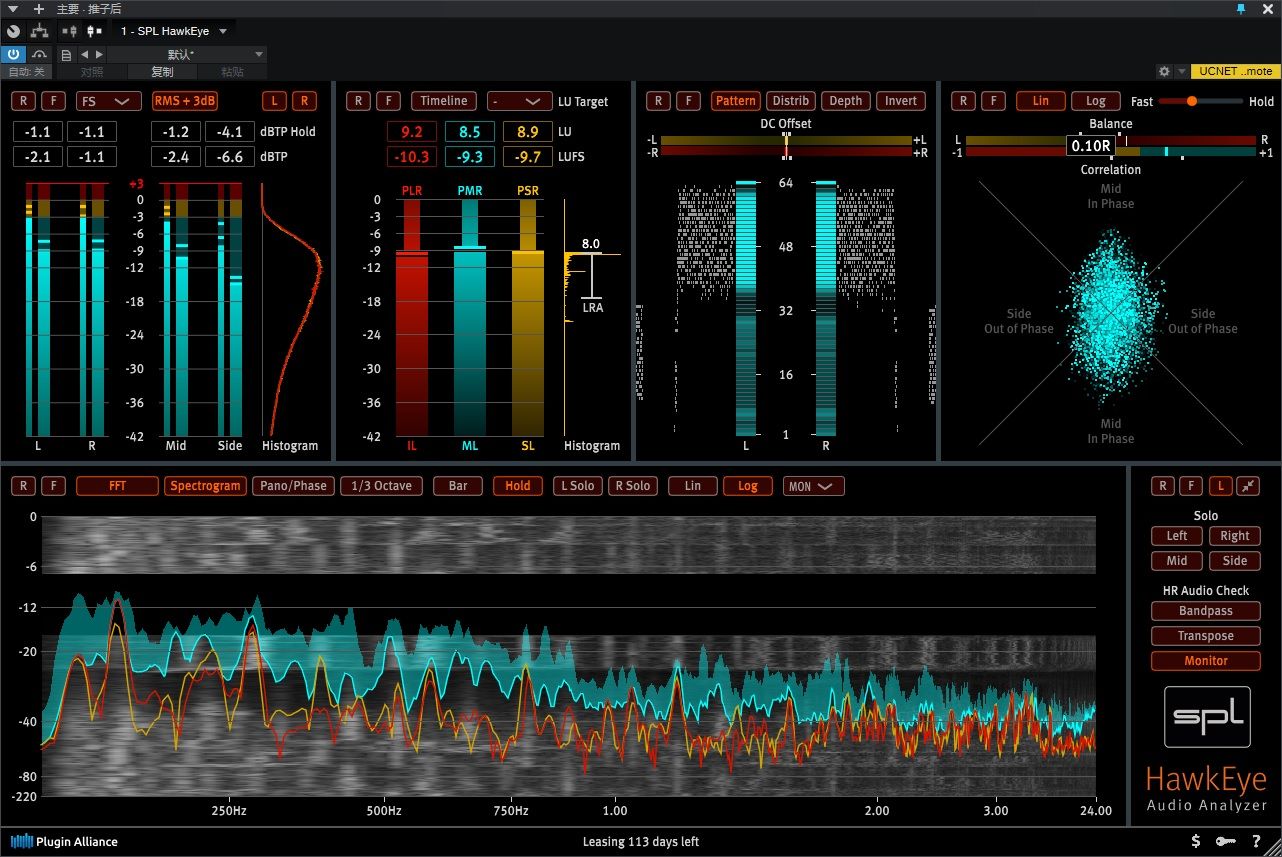
Task: Click the R button in the FFT spectrum toolbar
Action: pos(23,486)
